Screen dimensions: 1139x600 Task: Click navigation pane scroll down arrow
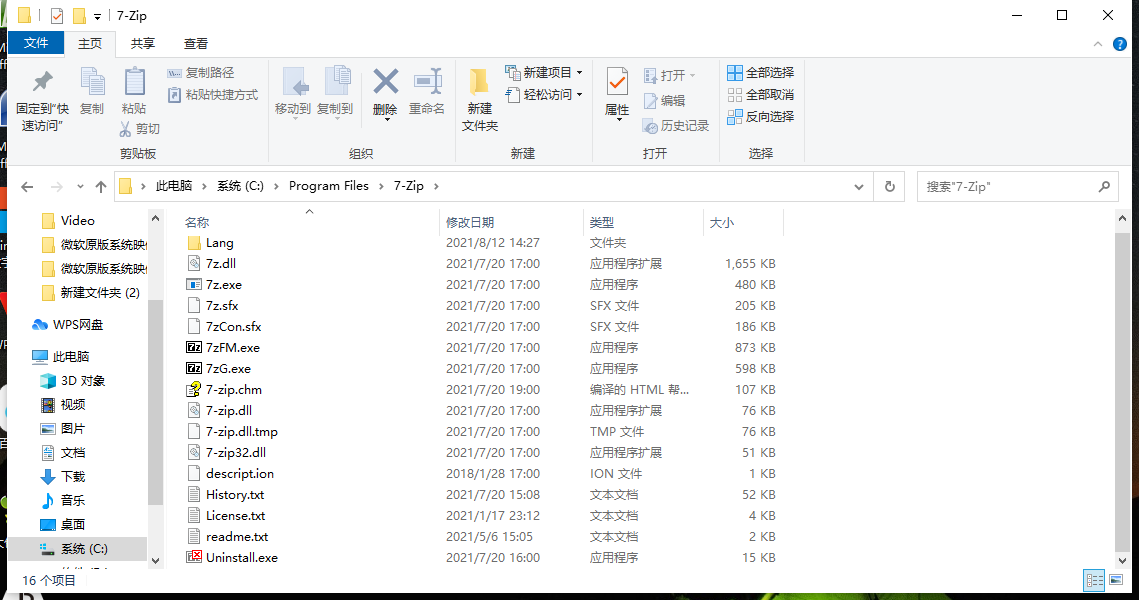pos(155,561)
